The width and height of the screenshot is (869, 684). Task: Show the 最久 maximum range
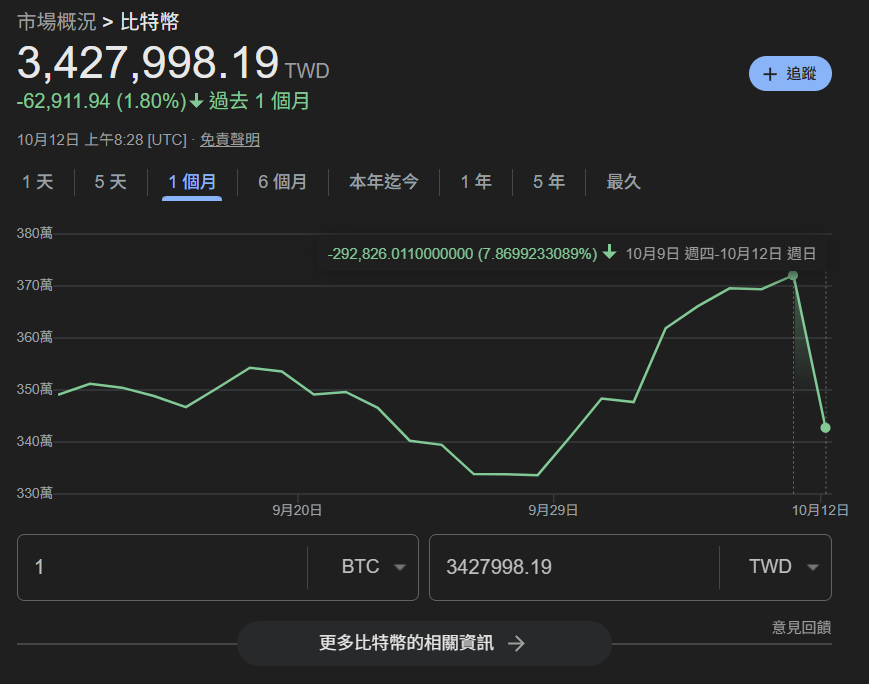coord(623,182)
